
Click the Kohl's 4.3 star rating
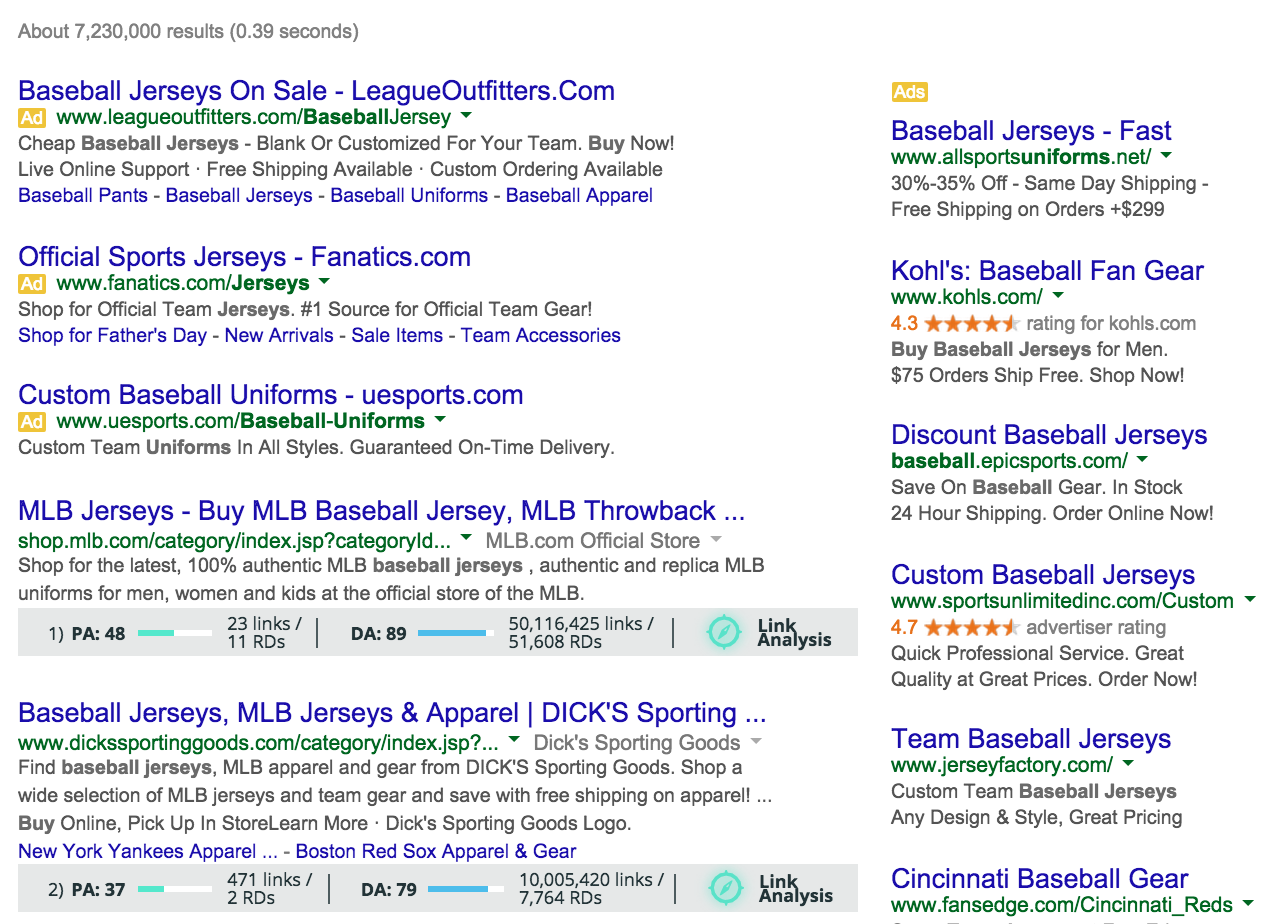(970, 324)
